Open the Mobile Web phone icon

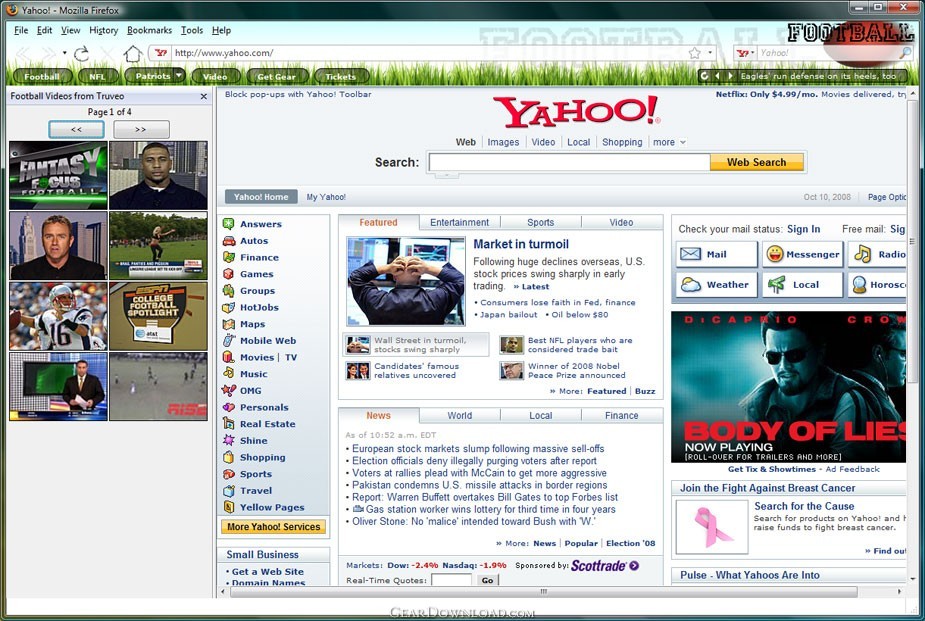229,340
